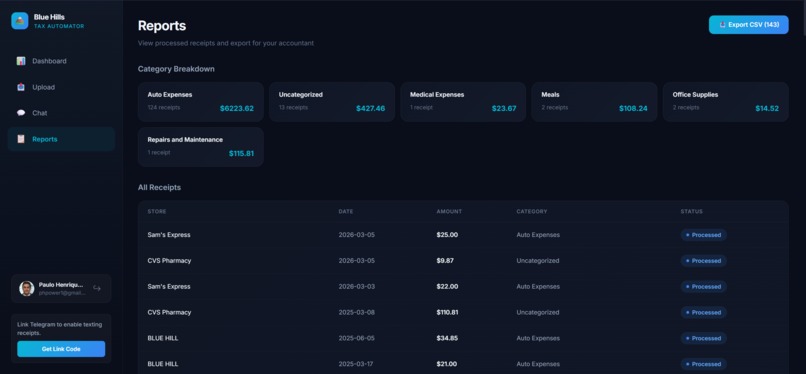The width and height of the screenshot is (806, 374).
Task: Click the STATUS column header
Action: (691, 212)
